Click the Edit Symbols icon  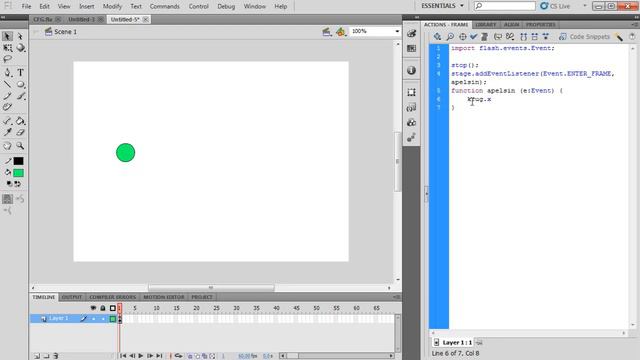(x=340, y=31)
